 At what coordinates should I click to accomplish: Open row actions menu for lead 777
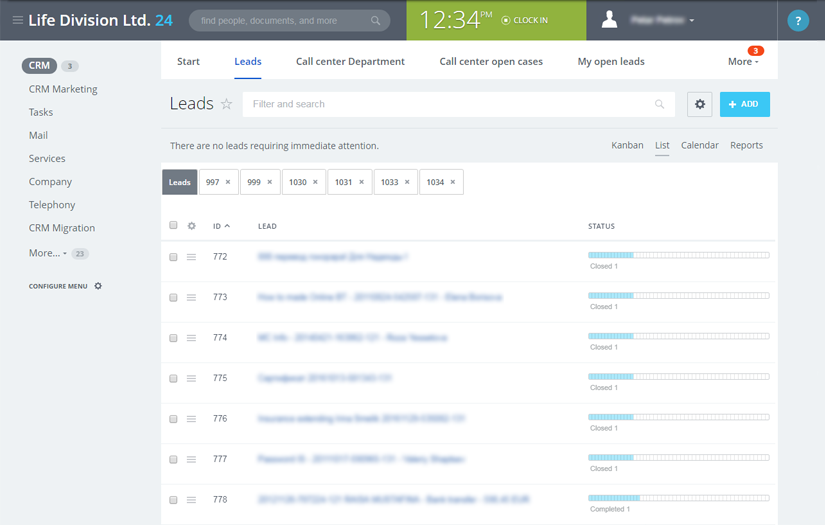[x=192, y=459]
